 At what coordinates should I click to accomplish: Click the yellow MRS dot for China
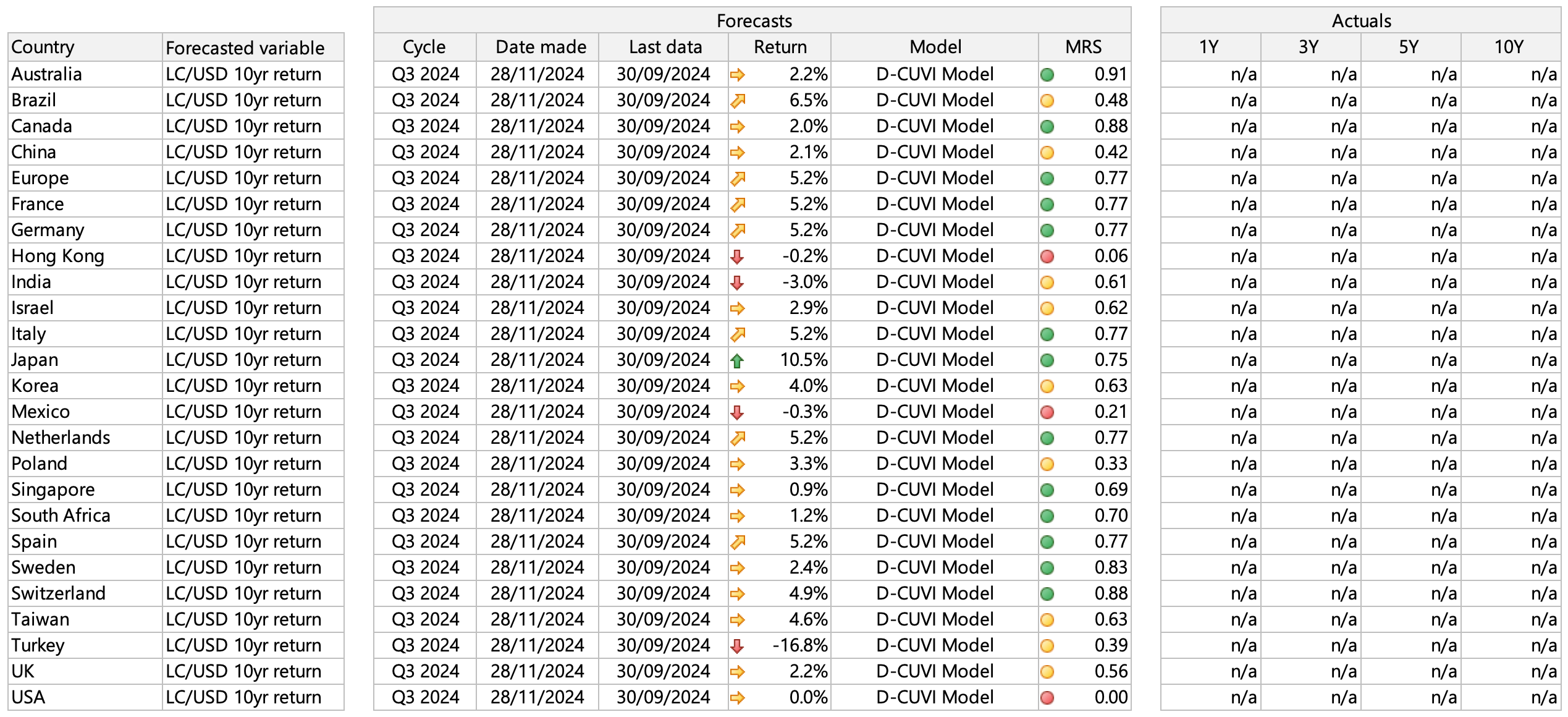1047,153
